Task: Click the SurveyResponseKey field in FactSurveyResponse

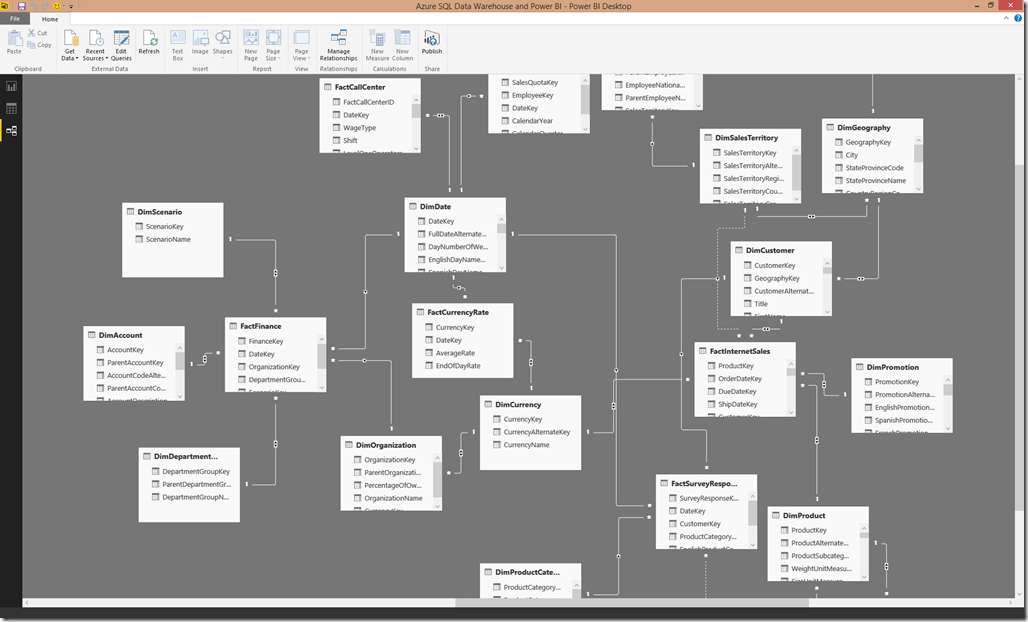Action: click(709, 498)
